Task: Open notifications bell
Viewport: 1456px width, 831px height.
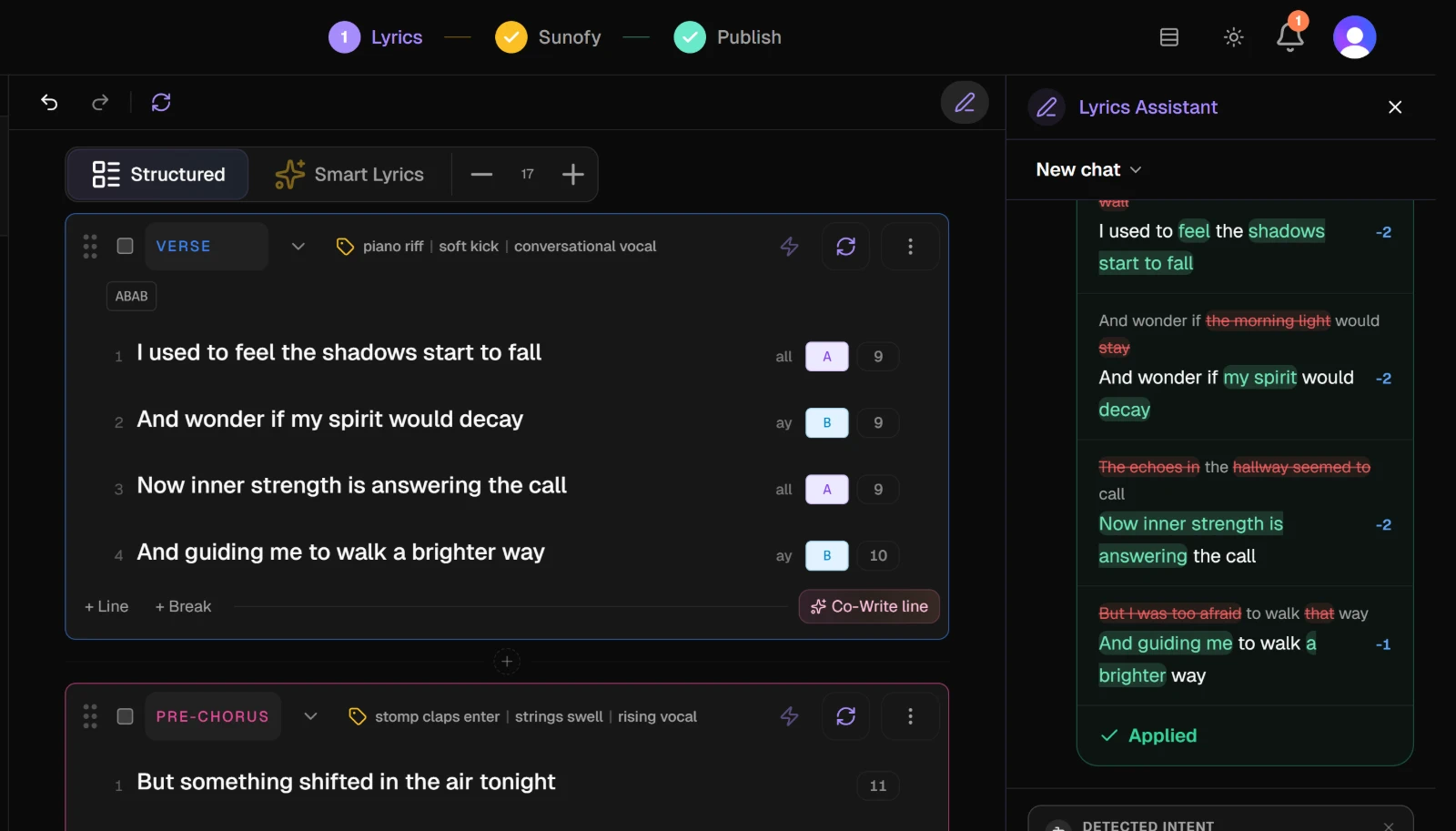Action: tap(1290, 37)
